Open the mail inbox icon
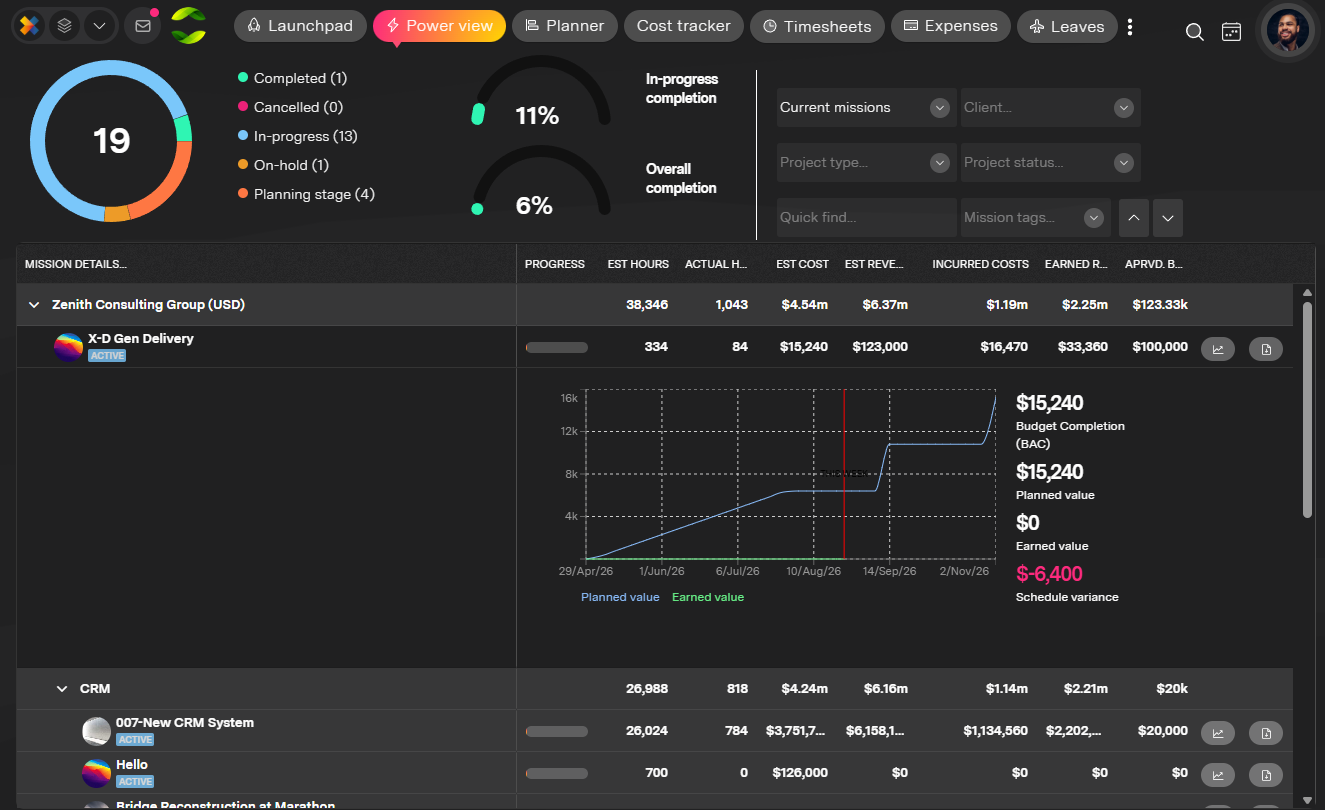 [143, 26]
